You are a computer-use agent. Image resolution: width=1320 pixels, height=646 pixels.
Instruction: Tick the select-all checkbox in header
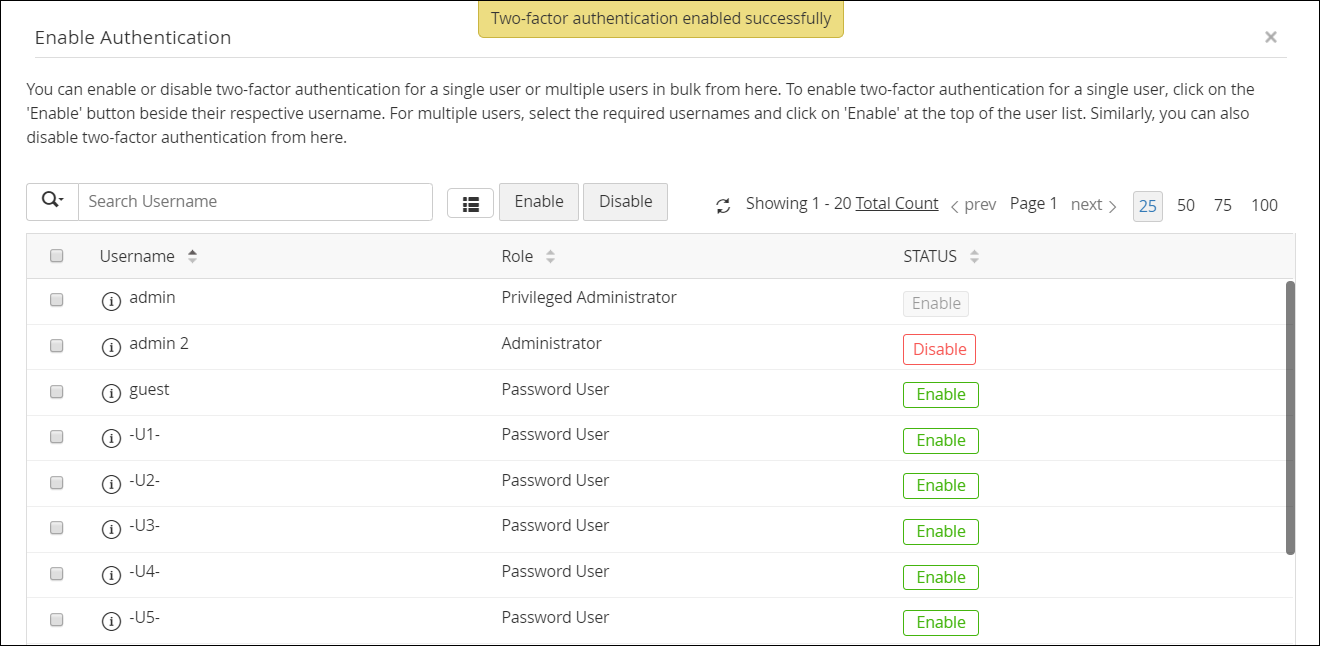pos(57,256)
